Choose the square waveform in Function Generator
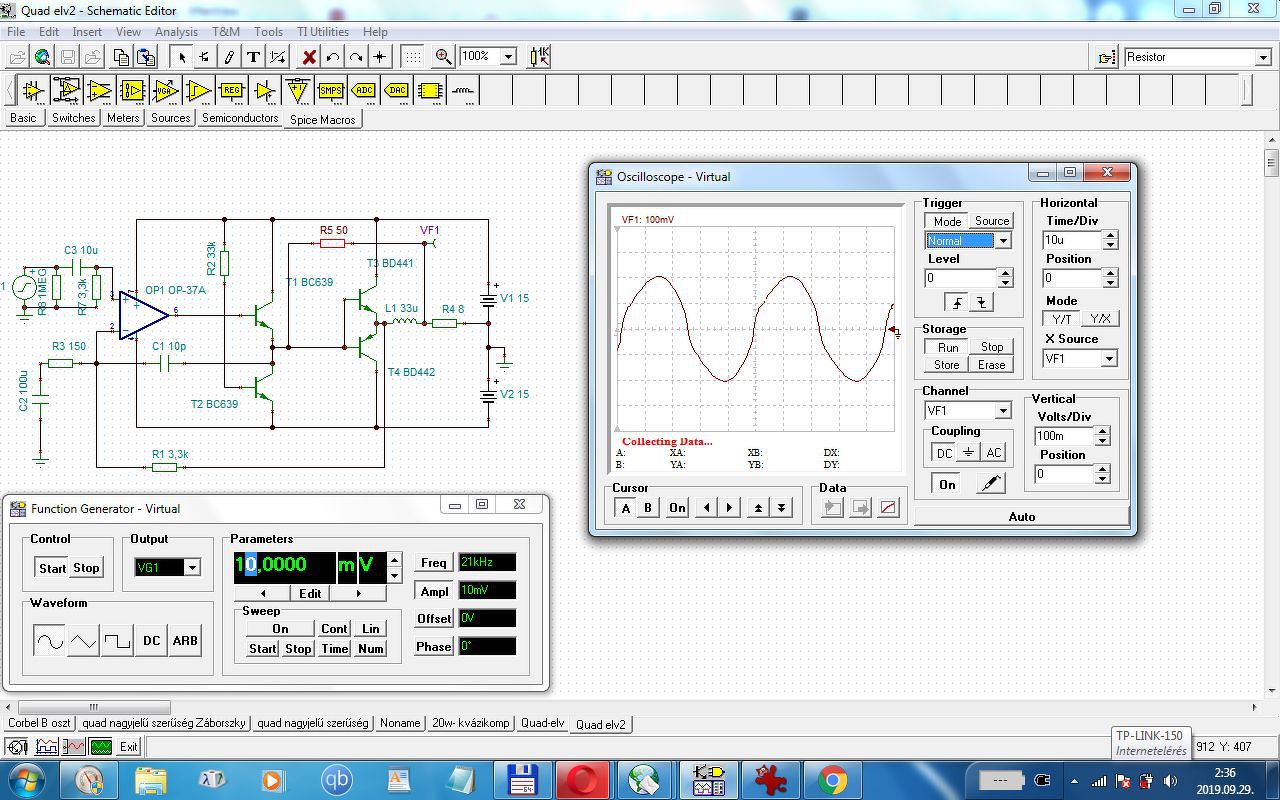This screenshot has height=800, width=1280. point(117,641)
